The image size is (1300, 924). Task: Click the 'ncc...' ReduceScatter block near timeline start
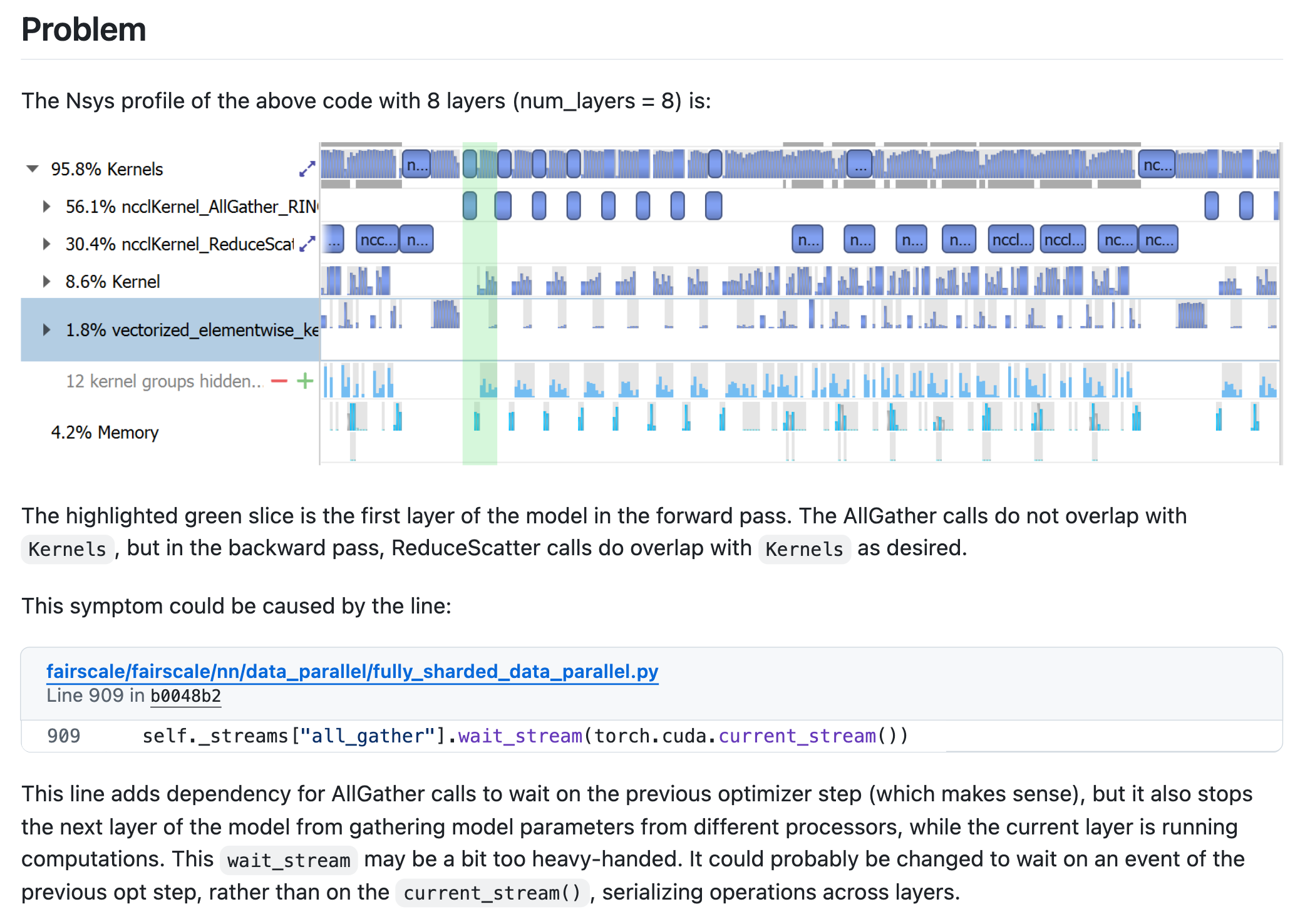click(377, 240)
